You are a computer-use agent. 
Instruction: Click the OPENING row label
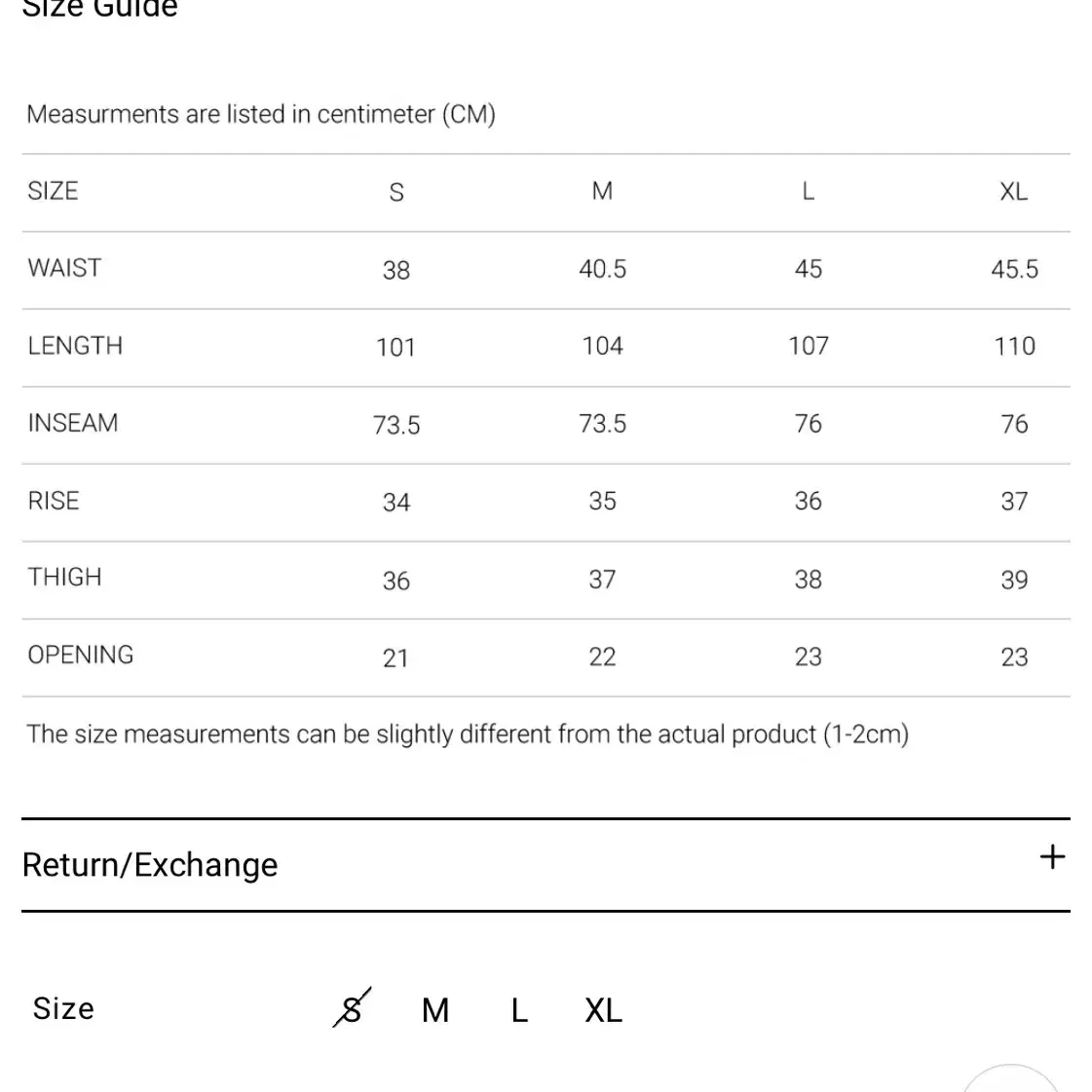coord(80,655)
